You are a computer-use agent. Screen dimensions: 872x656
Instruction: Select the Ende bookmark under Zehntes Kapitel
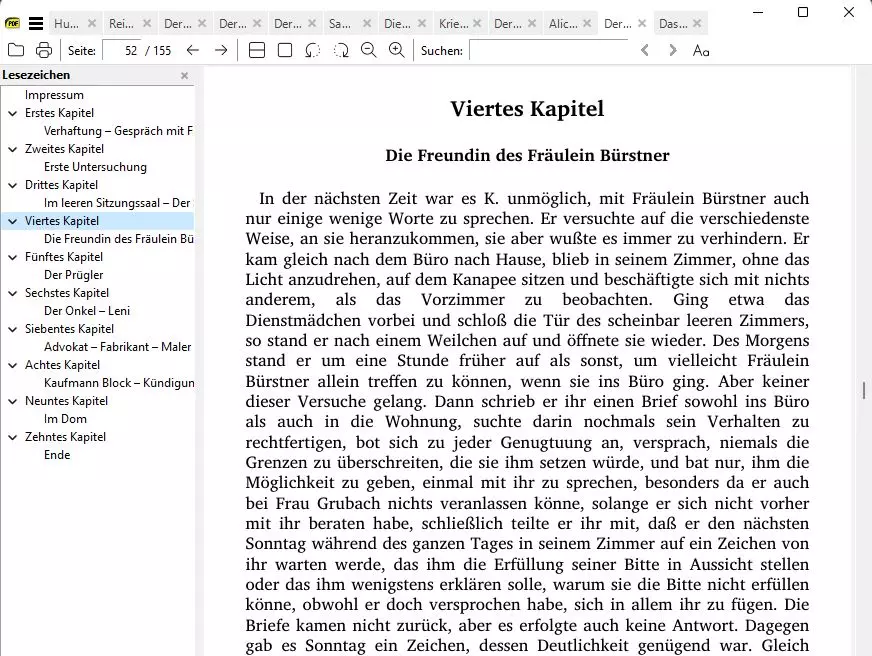click(x=57, y=454)
